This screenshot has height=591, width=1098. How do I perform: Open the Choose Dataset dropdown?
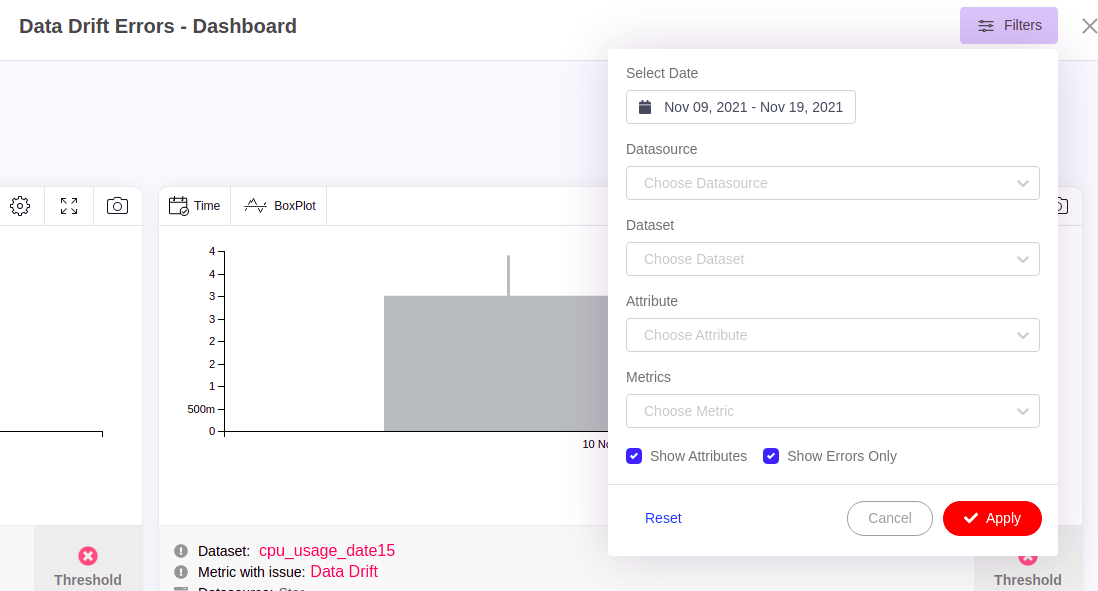[832, 259]
